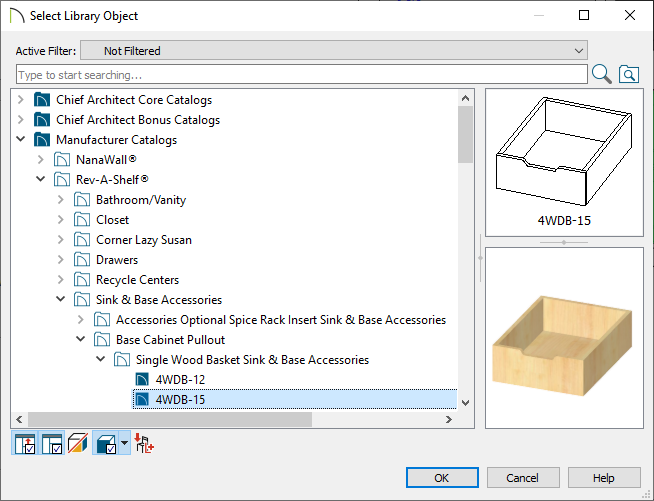The width and height of the screenshot is (654, 501).
Task: Expand the Recycle Centers folder
Action: [60, 279]
